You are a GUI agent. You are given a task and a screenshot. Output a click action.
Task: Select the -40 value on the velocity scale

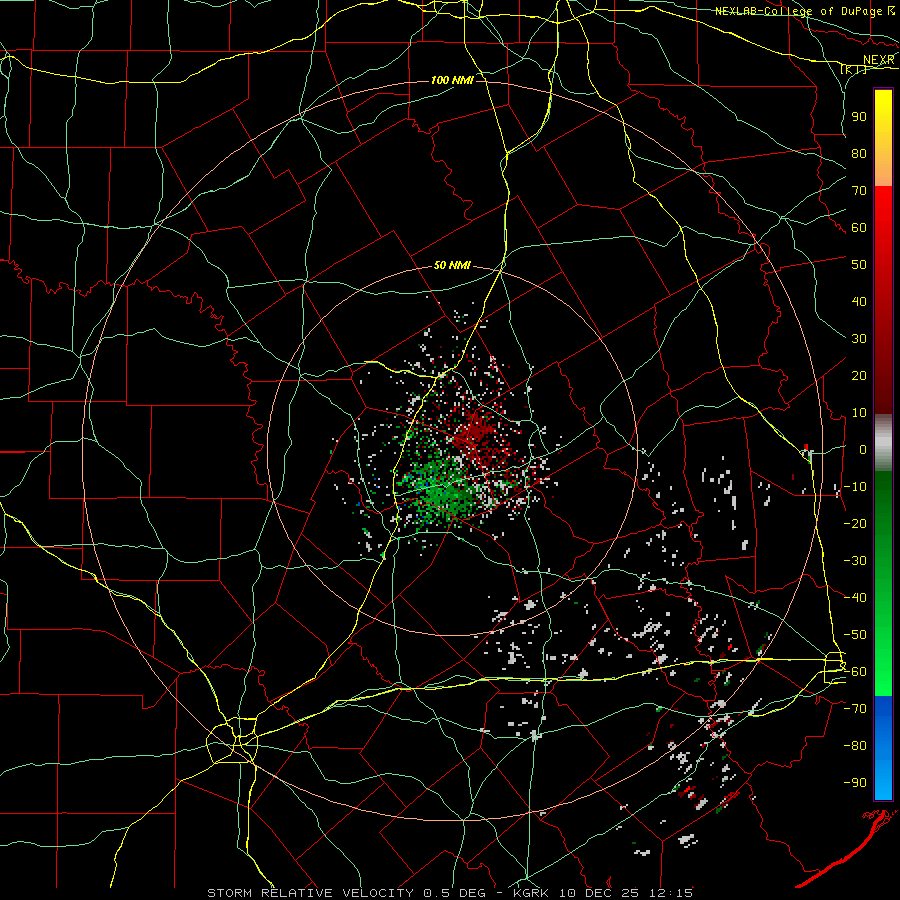coord(855,598)
